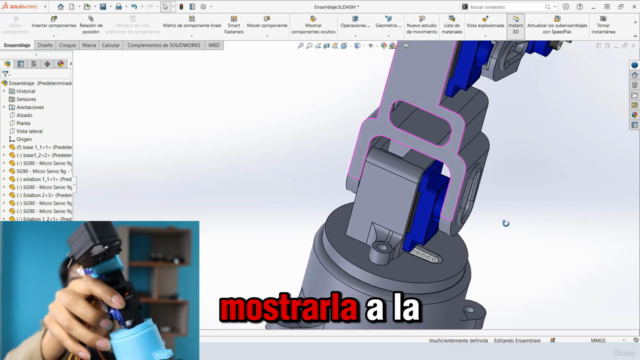Expand SOLIDWORKS logo menu arrow
The width and height of the screenshot is (640, 360).
45,7
